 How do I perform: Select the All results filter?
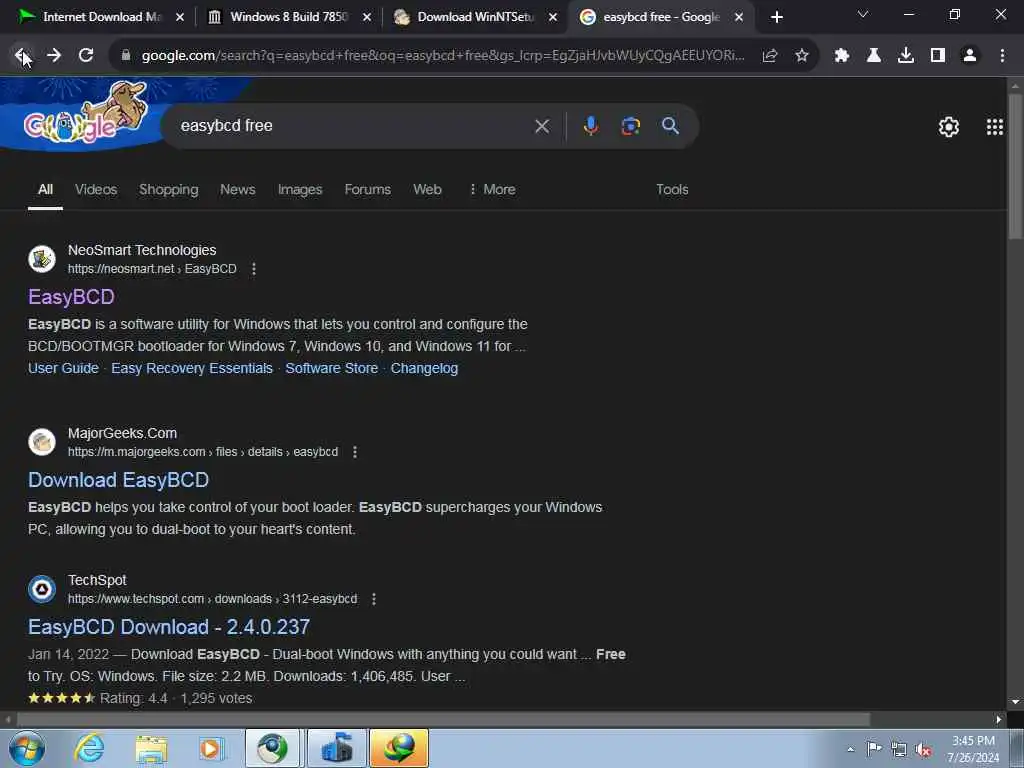click(45, 189)
